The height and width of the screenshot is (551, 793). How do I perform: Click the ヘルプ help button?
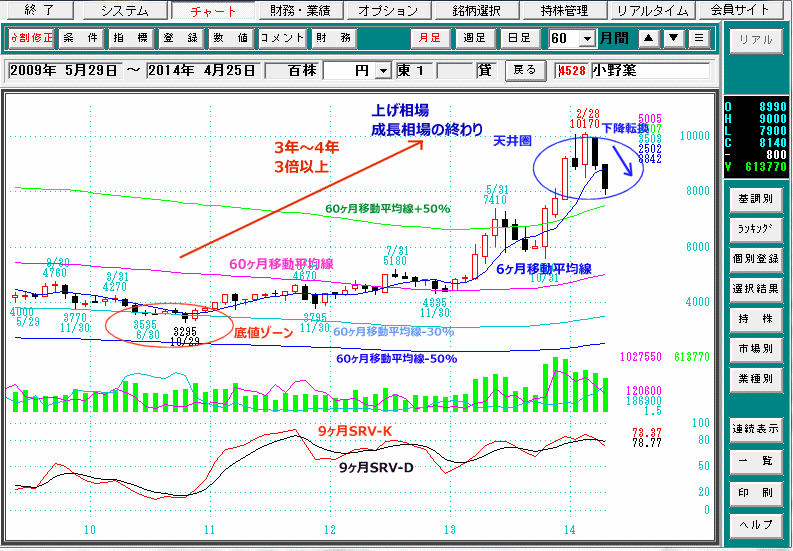[x=756, y=524]
